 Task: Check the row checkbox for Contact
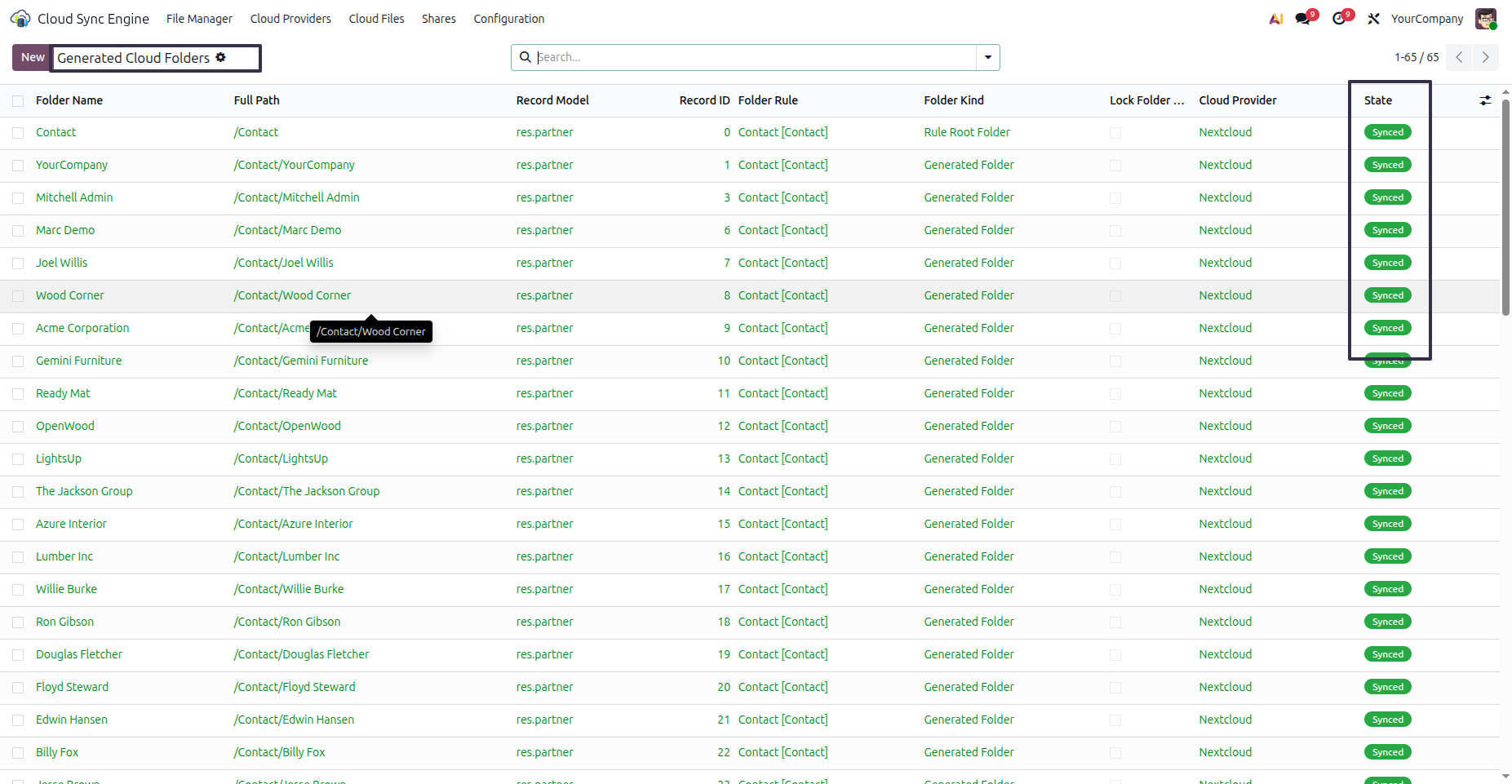pyautogui.click(x=18, y=133)
